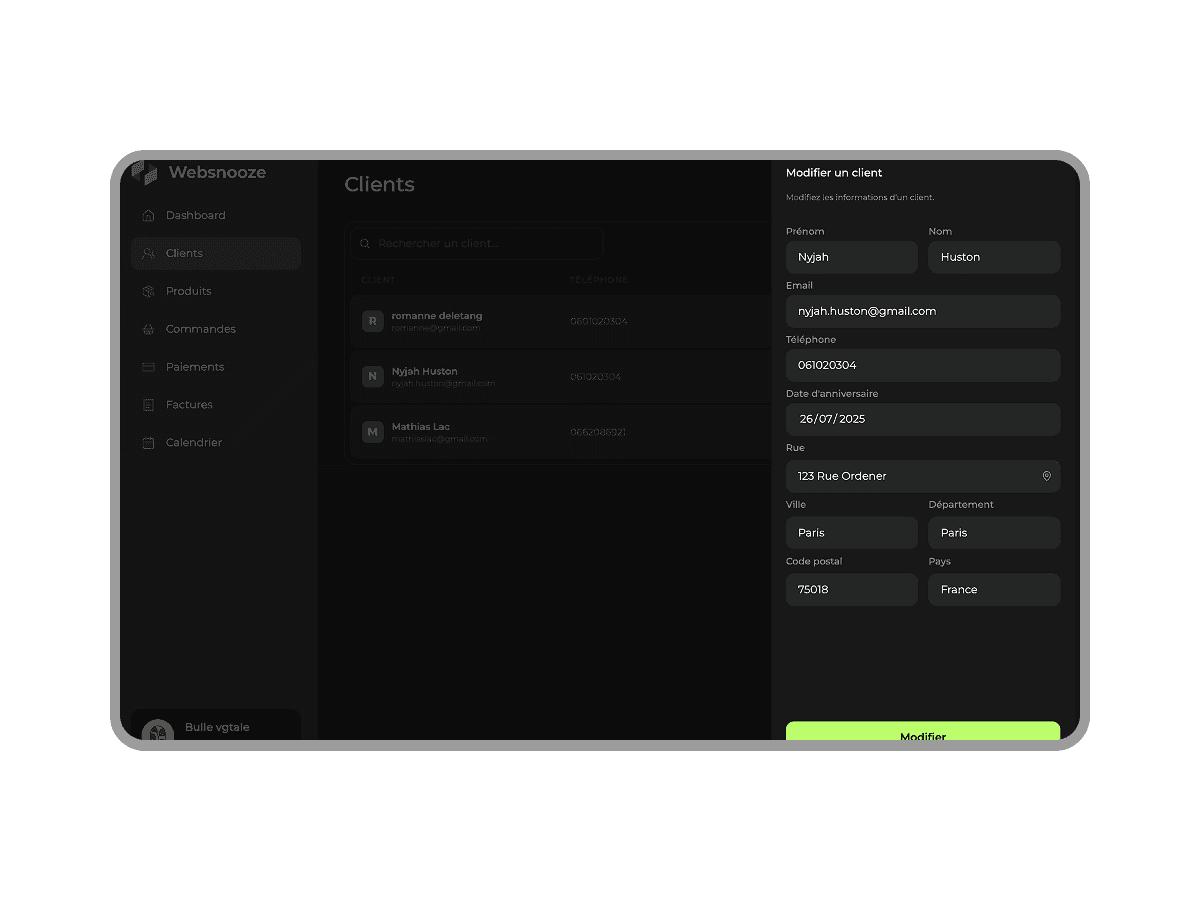The image size is (1200, 900).
Task: Click the Code postal field 75018
Action: coord(851,590)
